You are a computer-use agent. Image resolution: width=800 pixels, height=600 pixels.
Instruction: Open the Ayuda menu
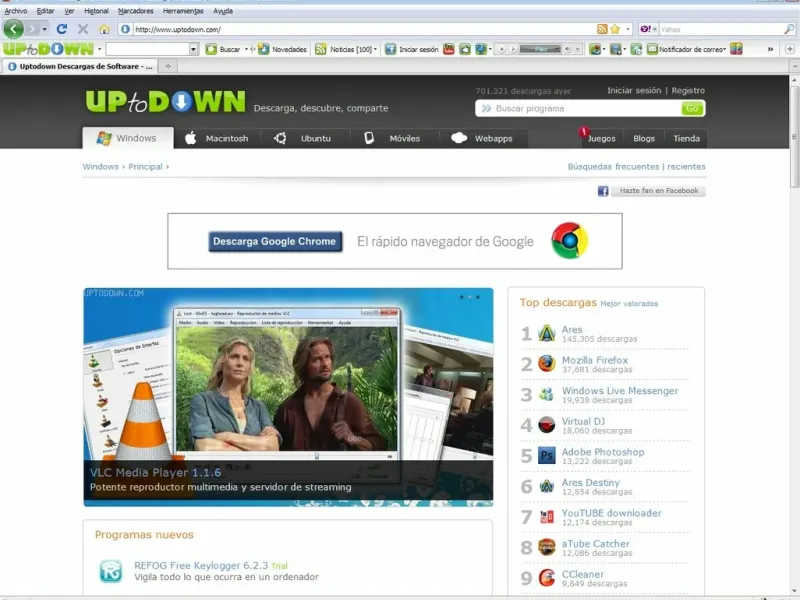(x=223, y=11)
